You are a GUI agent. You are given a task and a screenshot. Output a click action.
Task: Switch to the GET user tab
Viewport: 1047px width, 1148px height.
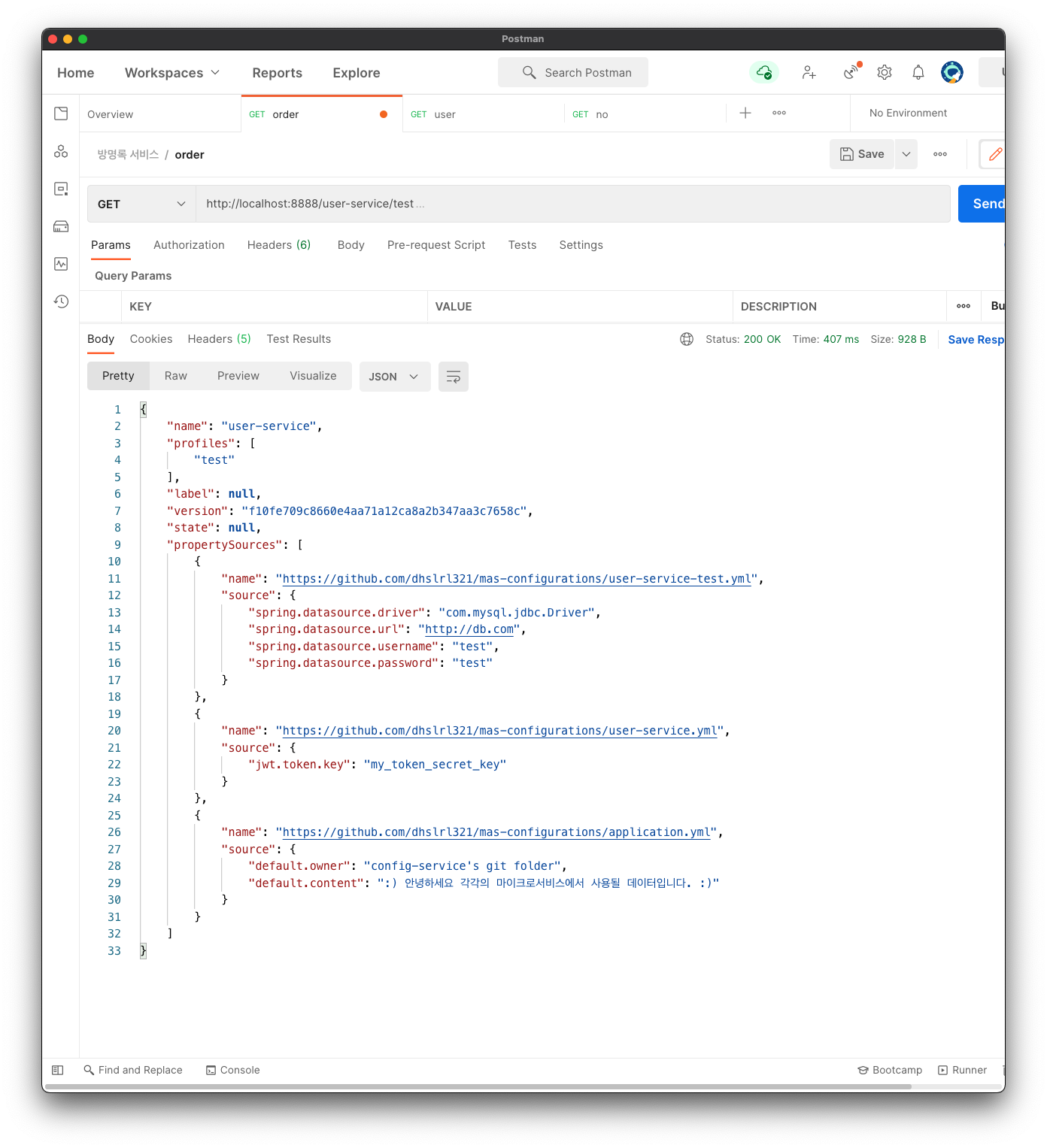tap(483, 114)
